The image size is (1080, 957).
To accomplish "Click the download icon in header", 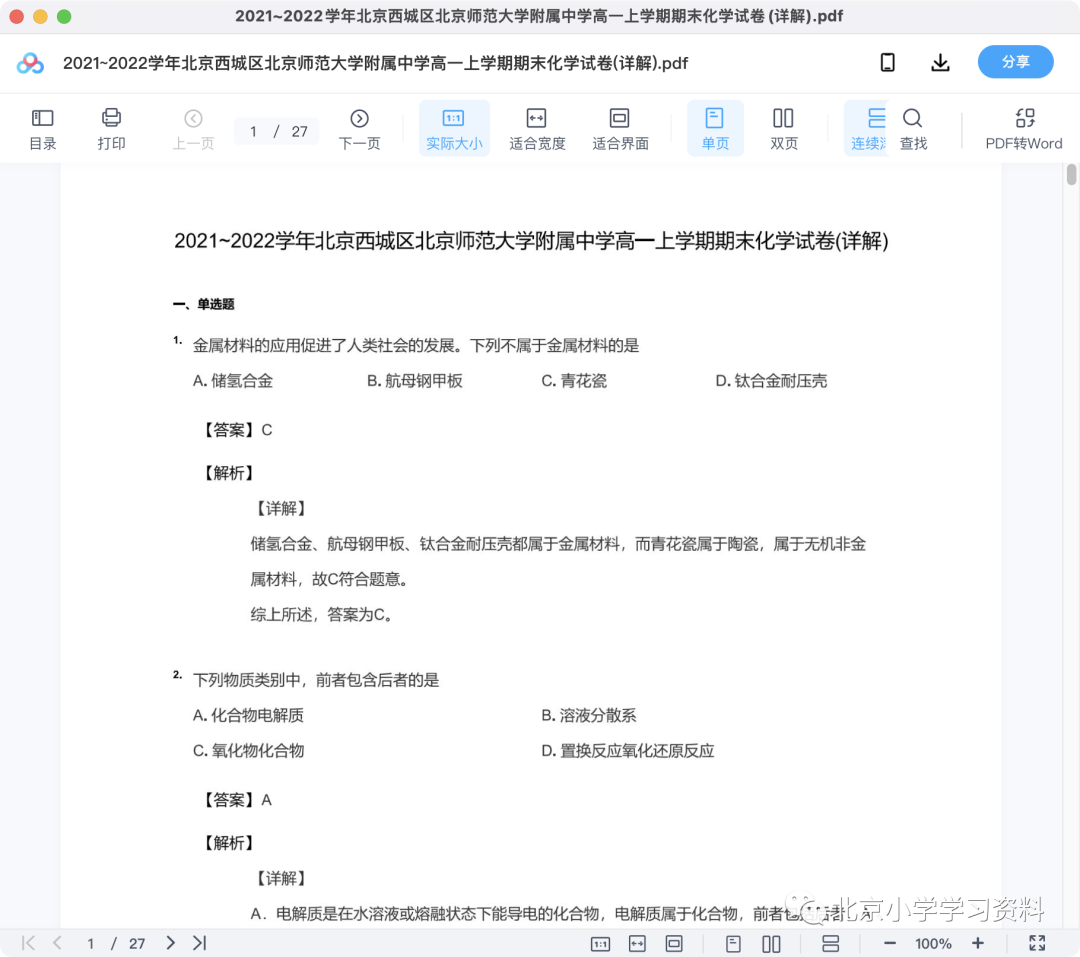I will point(940,63).
